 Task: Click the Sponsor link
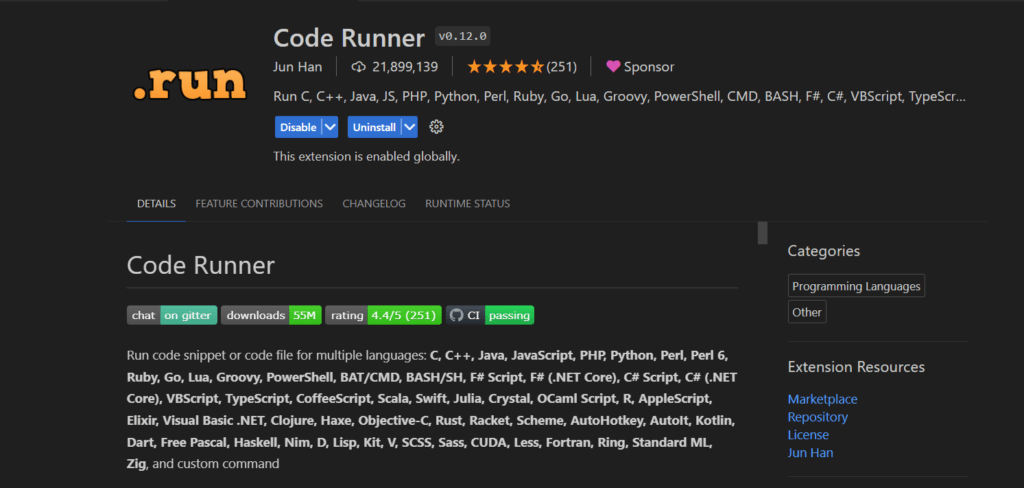click(648, 67)
